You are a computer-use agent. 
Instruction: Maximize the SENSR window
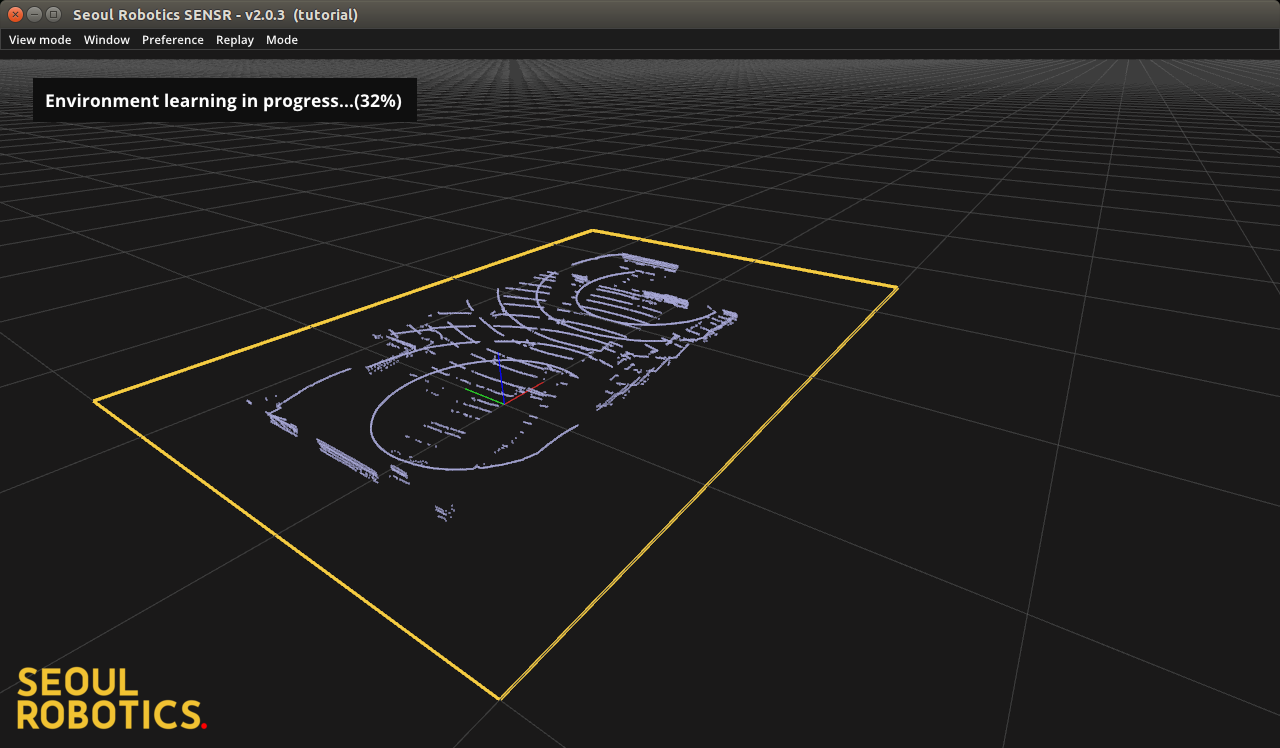pos(53,14)
